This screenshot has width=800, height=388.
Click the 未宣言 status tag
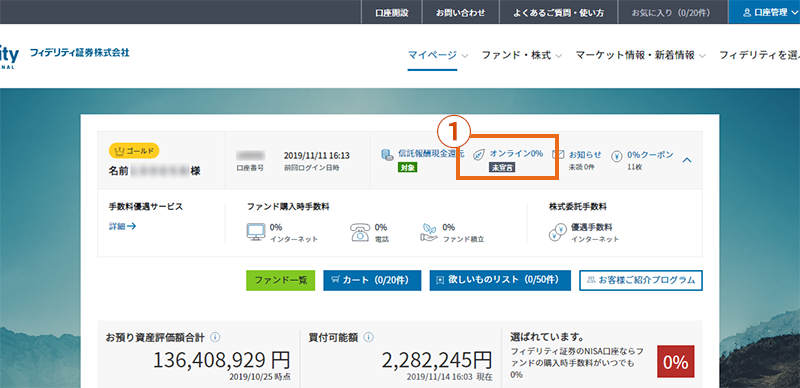pyautogui.click(x=502, y=167)
